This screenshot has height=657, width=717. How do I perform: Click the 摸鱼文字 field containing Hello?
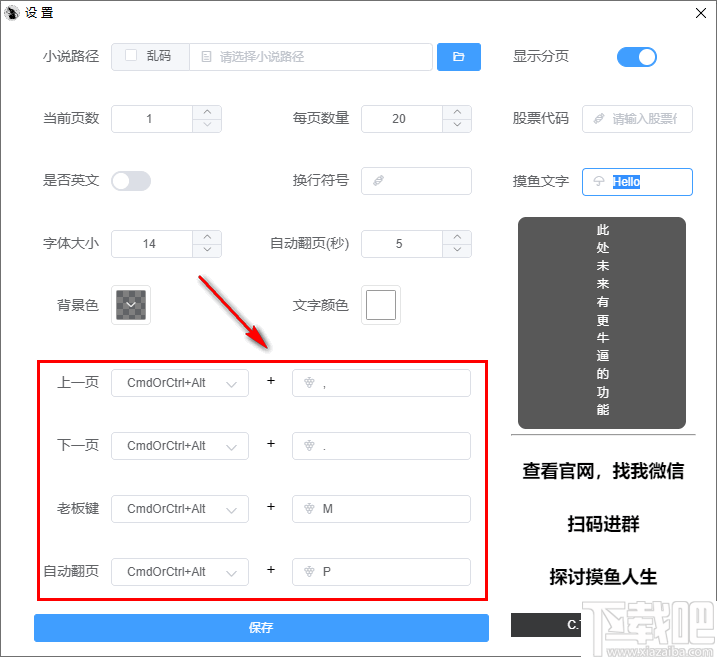coord(637,182)
